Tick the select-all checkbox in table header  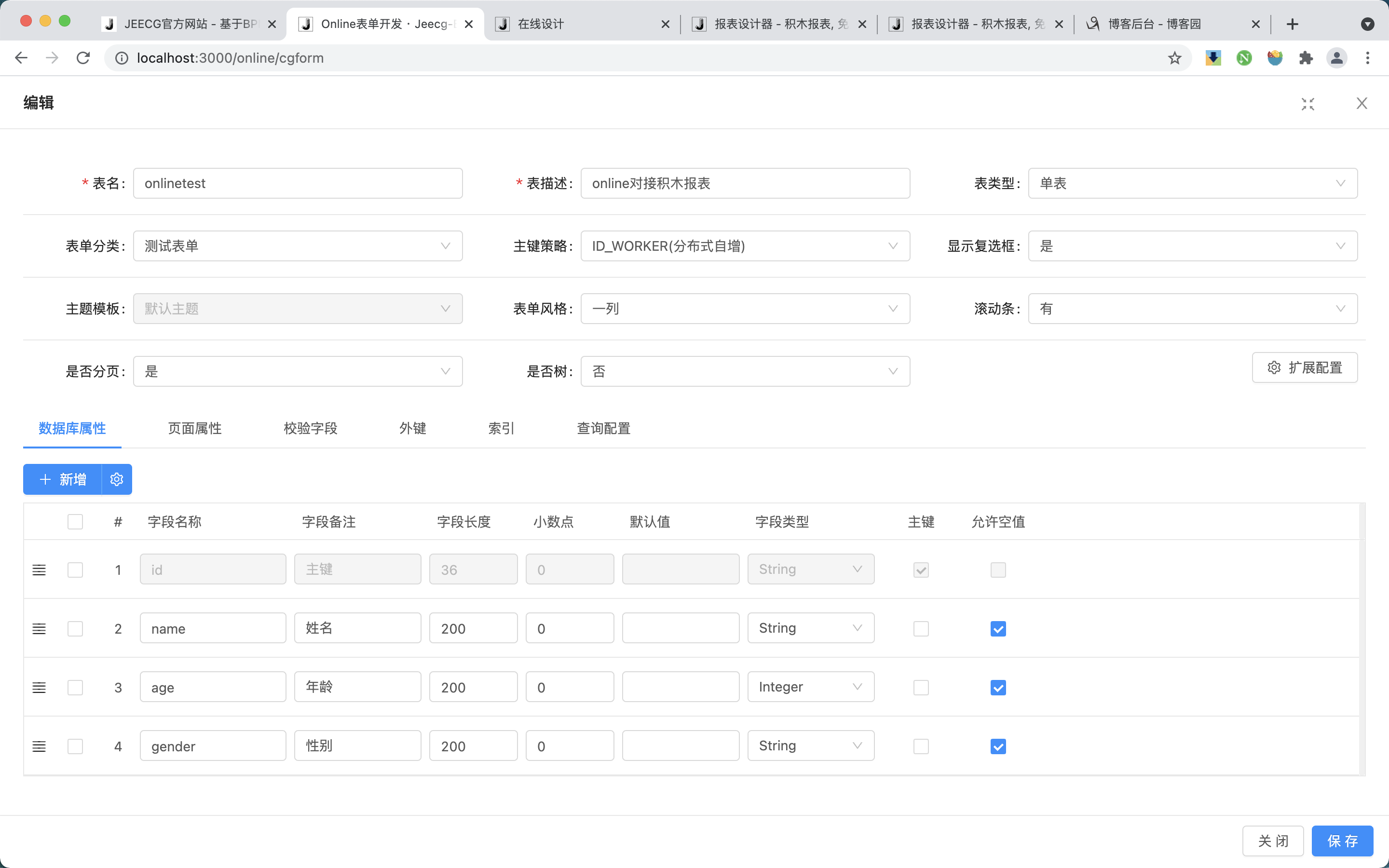[x=75, y=522]
